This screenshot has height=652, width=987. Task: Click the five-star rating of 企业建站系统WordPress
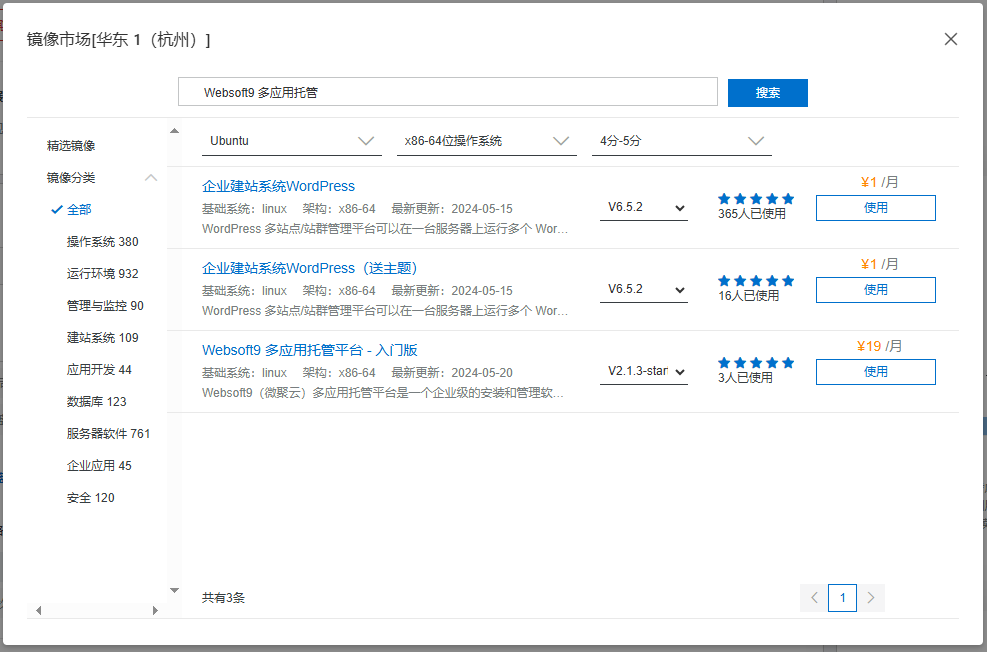[x=753, y=198]
